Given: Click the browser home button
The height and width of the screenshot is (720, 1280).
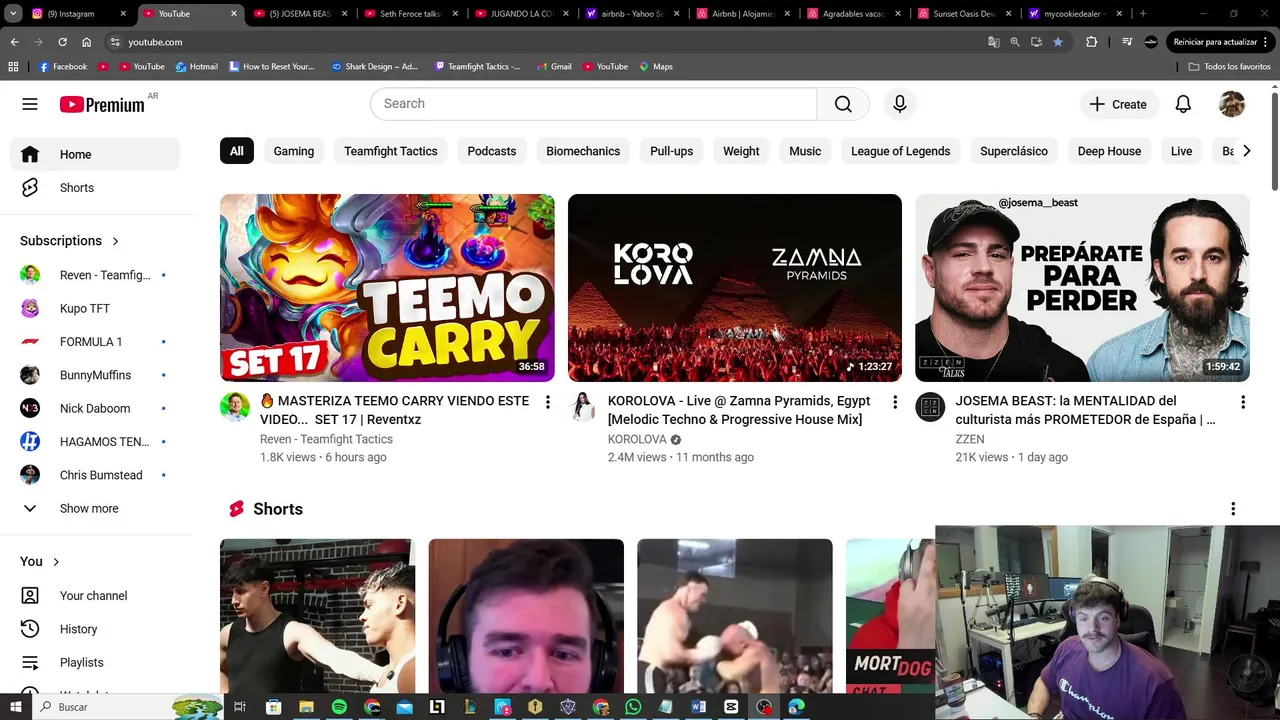Looking at the screenshot, I should click(x=87, y=42).
